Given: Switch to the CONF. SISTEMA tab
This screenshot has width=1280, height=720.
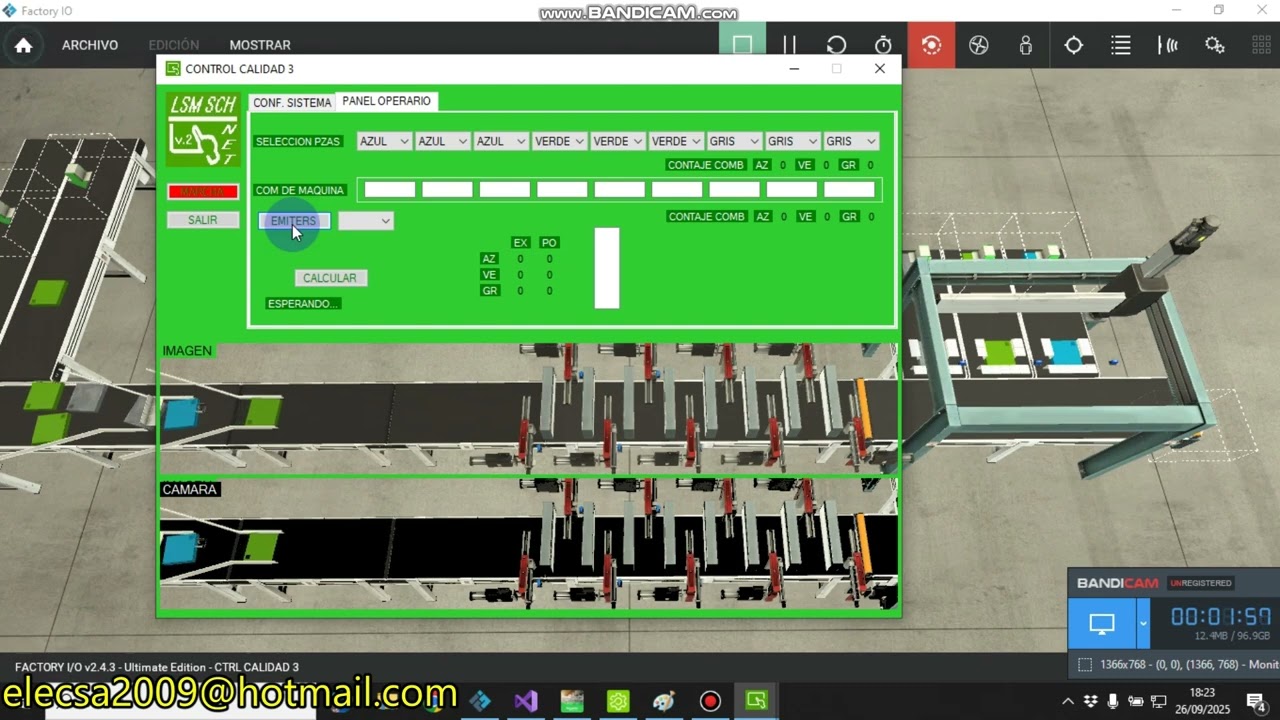Looking at the screenshot, I should point(292,102).
